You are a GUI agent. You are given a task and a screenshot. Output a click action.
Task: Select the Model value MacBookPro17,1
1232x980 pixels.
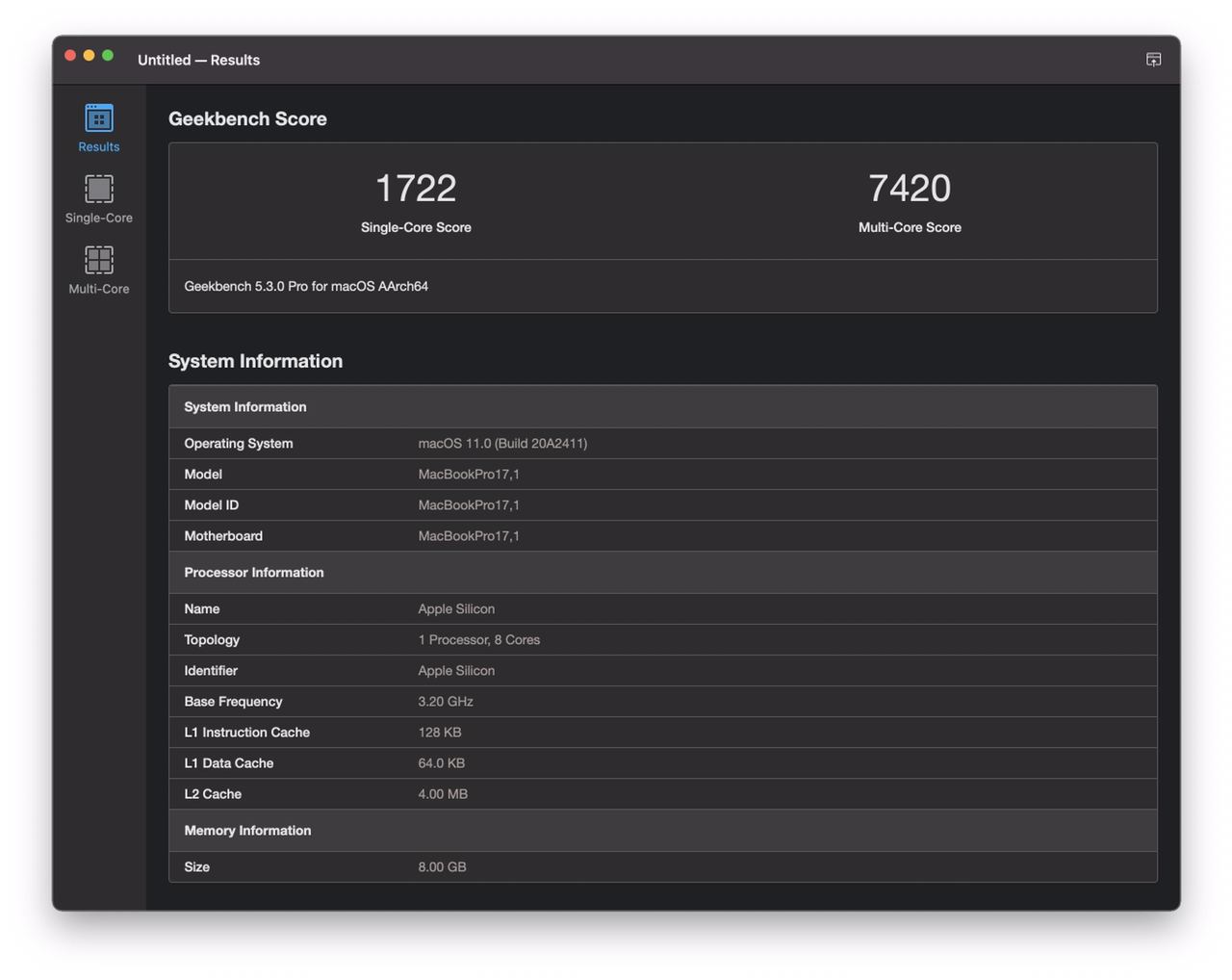(x=469, y=474)
